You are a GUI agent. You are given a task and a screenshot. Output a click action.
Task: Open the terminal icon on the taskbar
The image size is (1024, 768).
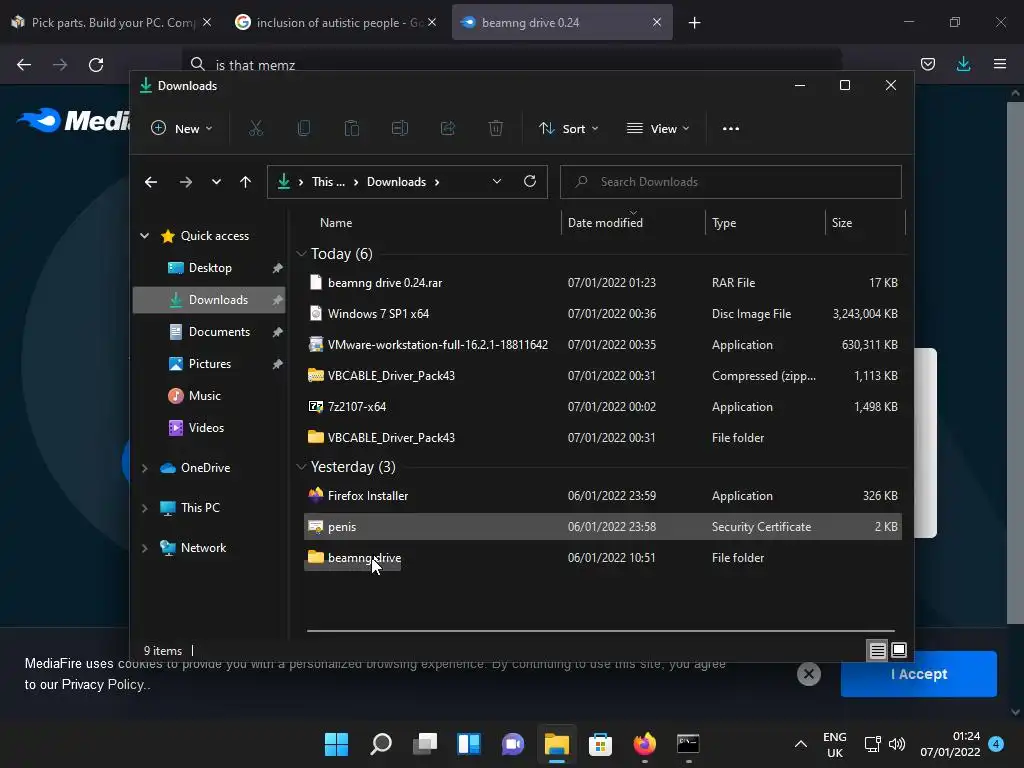(688, 744)
